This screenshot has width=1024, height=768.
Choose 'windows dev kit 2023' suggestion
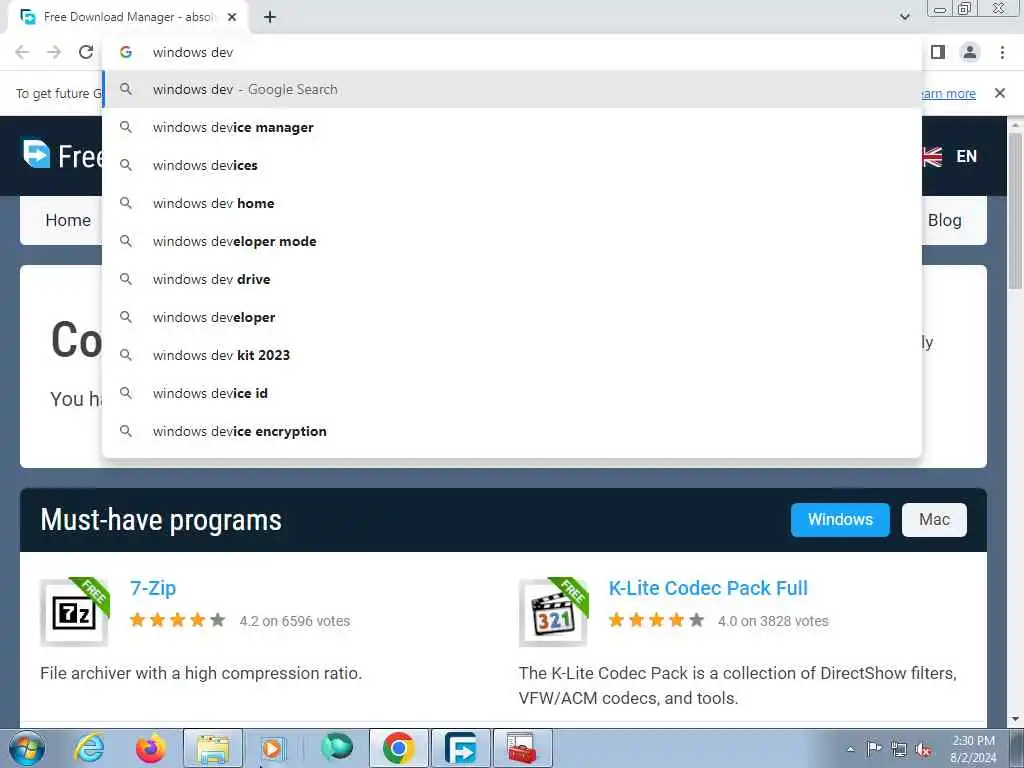pyautogui.click(x=512, y=355)
